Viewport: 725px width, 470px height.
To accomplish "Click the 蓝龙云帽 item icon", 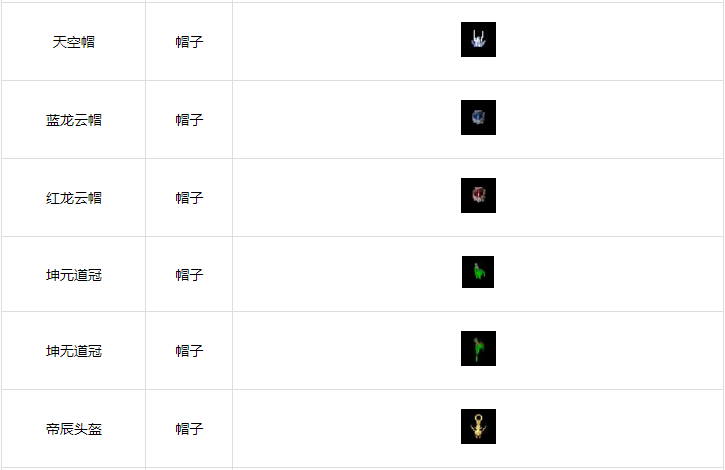I will tap(478, 118).
